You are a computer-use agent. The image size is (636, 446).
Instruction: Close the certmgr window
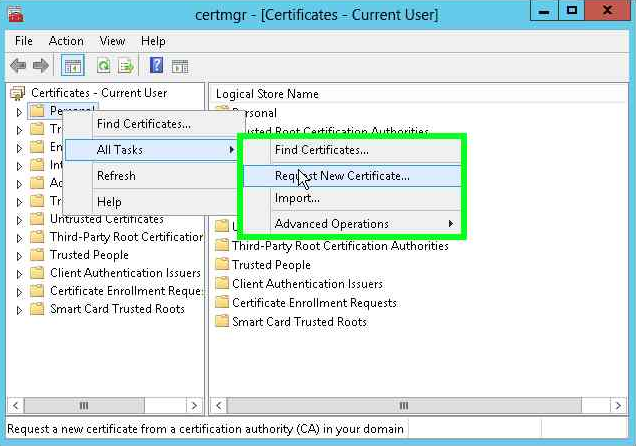(607, 11)
